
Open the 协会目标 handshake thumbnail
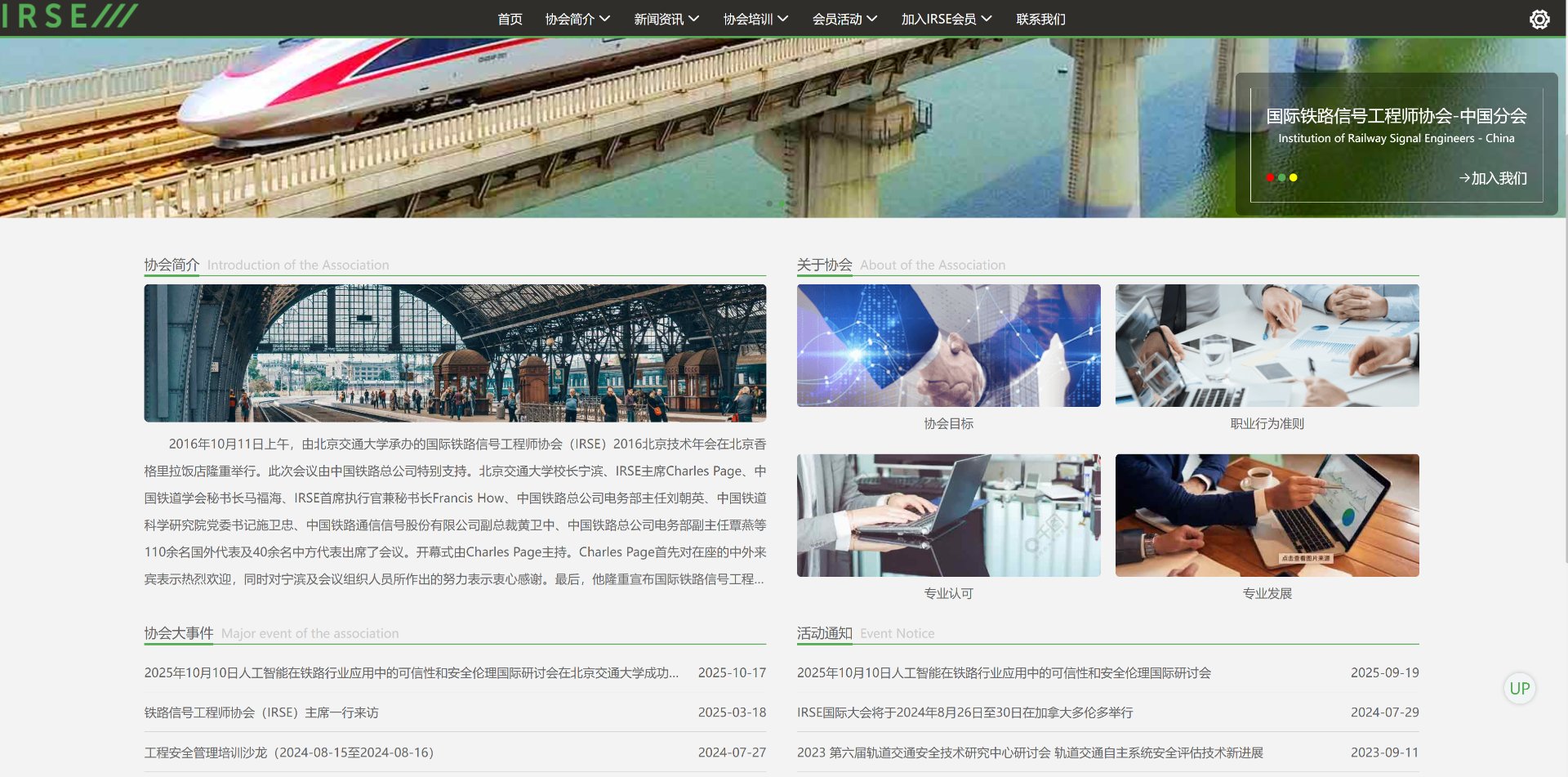(949, 346)
